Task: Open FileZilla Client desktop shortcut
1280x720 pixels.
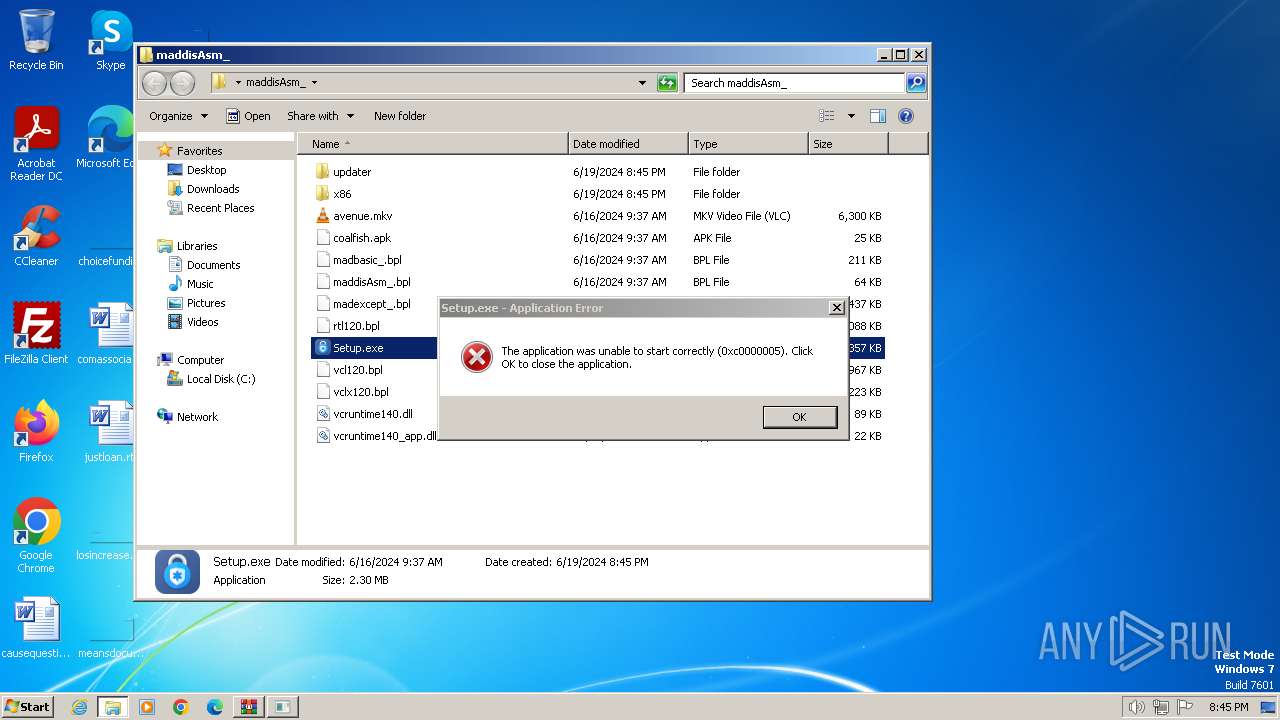Action: click(x=36, y=334)
